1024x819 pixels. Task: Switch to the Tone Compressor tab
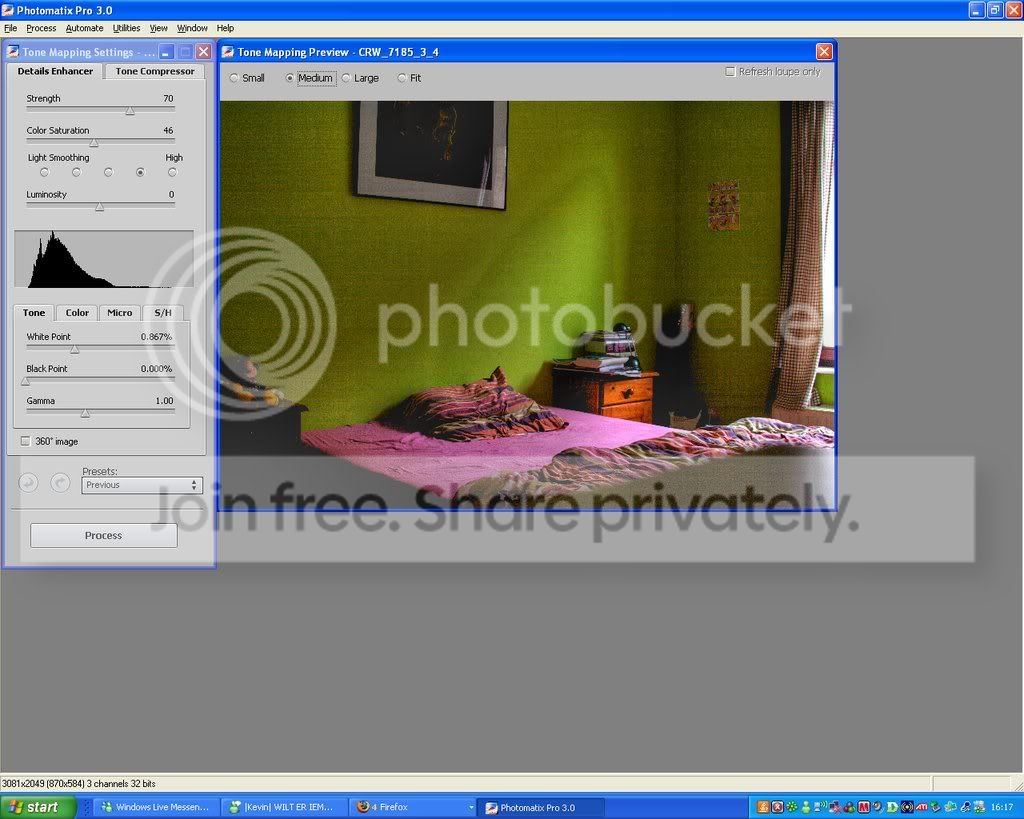(155, 71)
